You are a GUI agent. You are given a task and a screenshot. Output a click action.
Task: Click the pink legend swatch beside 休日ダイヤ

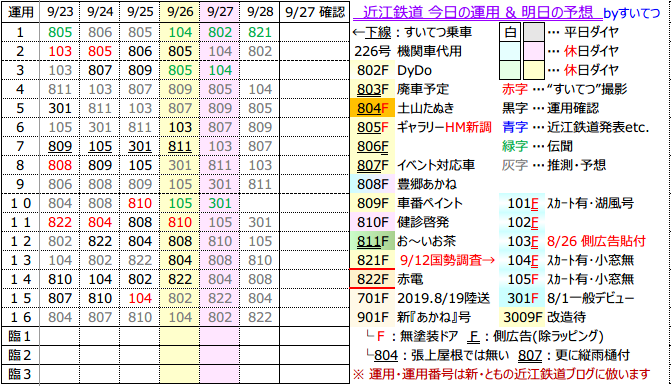click(x=533, y=51)
